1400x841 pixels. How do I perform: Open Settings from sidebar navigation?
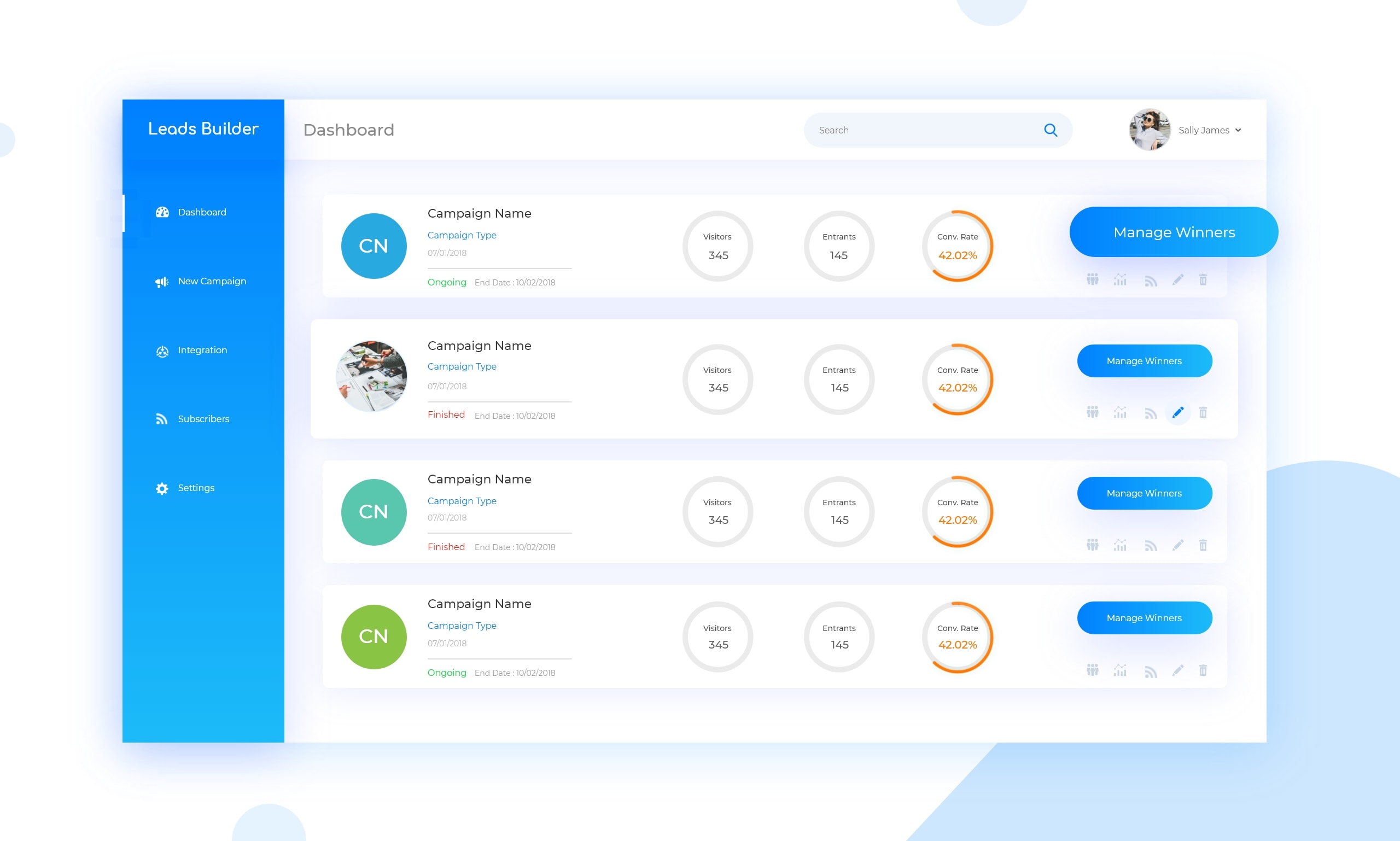coord(196,488)
